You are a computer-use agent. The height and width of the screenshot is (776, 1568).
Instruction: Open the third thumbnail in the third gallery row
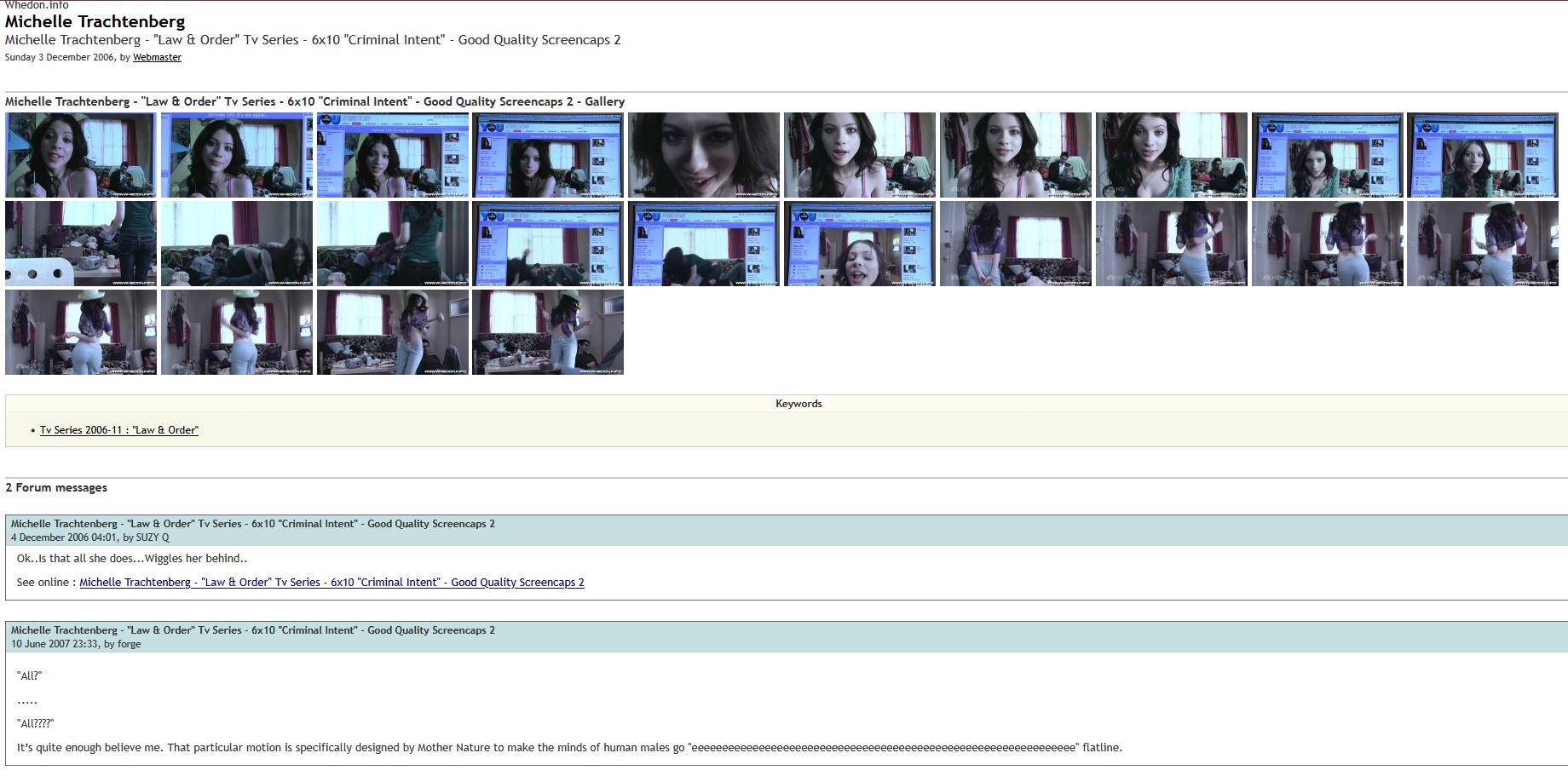[393, 332]
